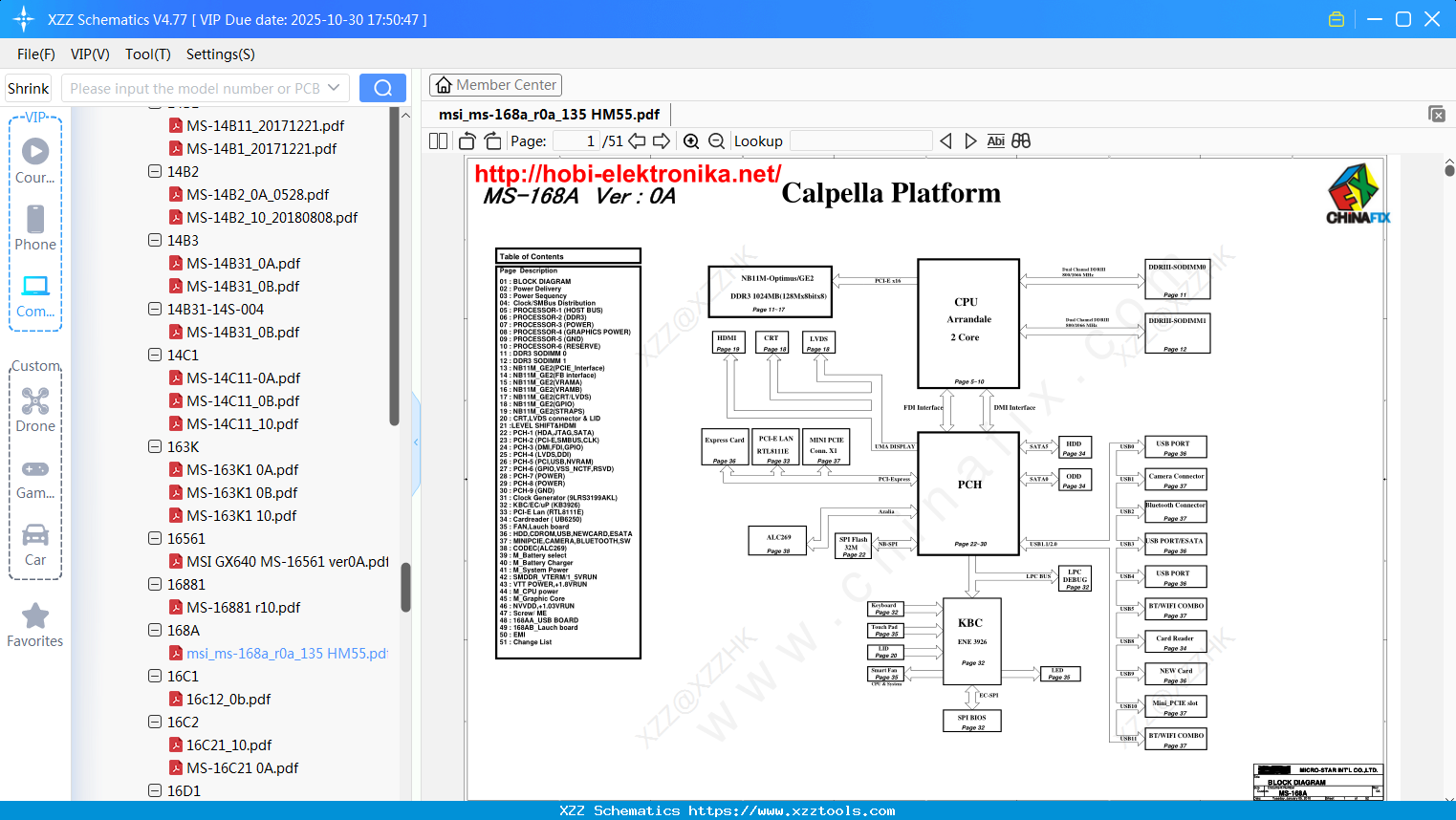The image size is (1456, 820).
Task: Select the Phone category icon
Action: [x=35, y=219]
